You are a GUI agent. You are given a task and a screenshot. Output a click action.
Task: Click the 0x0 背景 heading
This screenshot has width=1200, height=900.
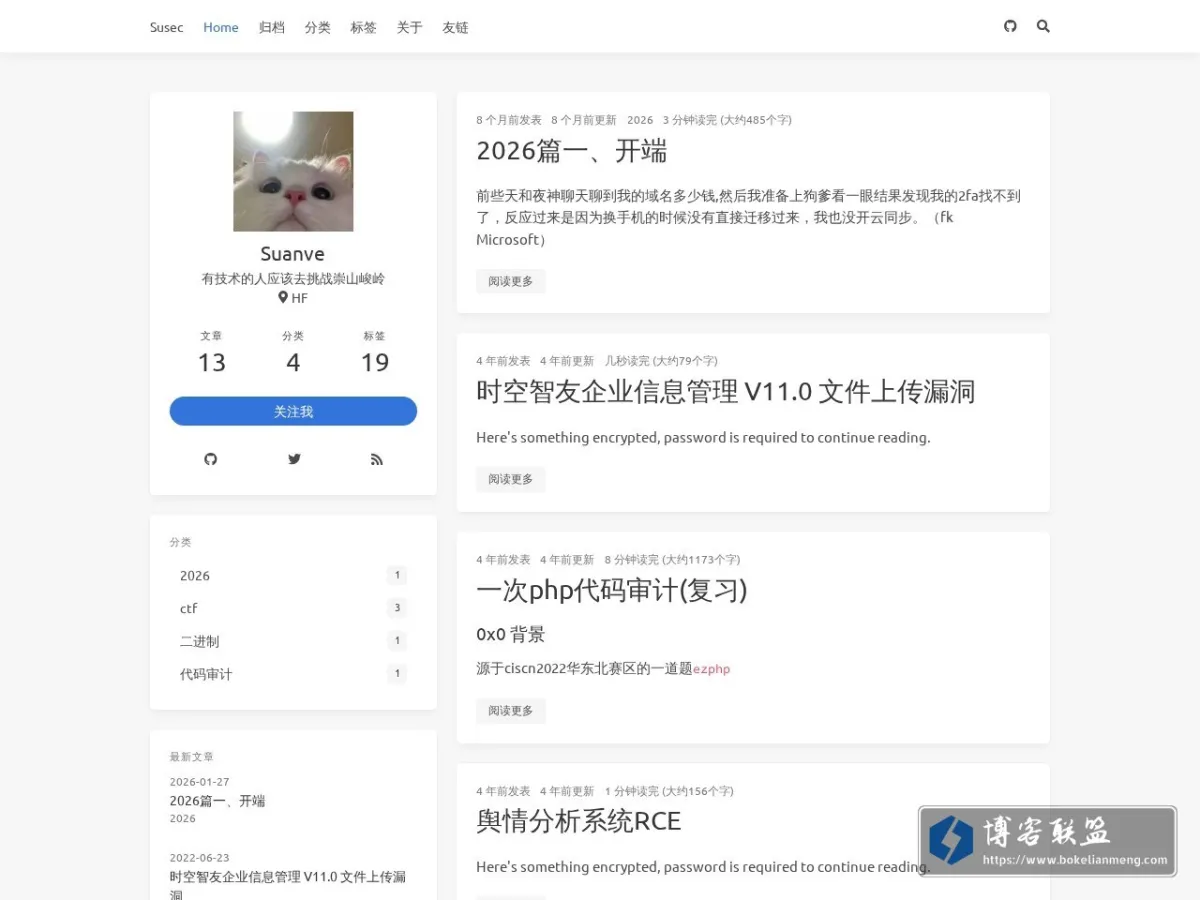point(511,634)
